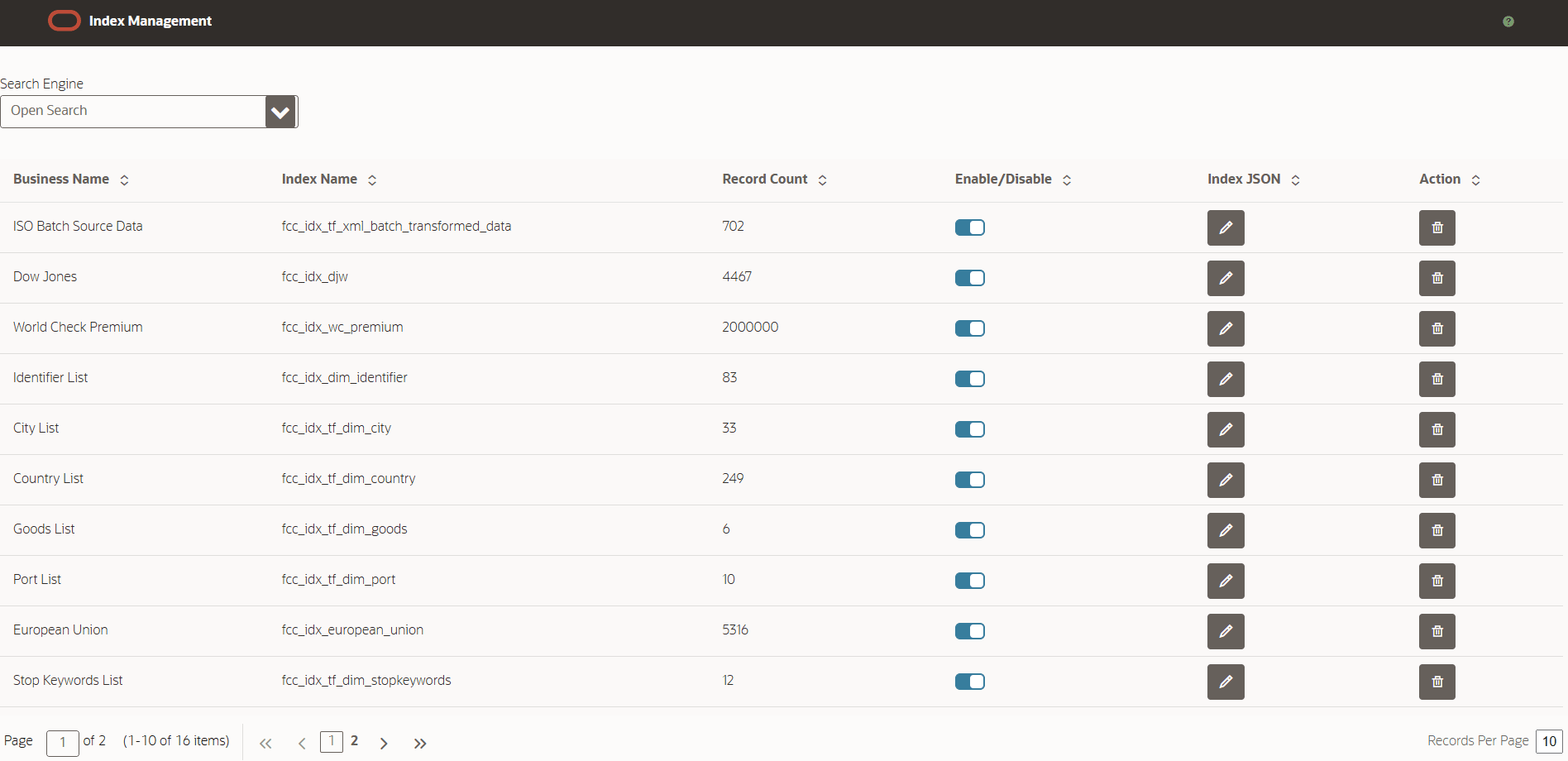This screenshot has height=761, width=1568.
Task: Sort table by Business Name
Action: [70, 179]
